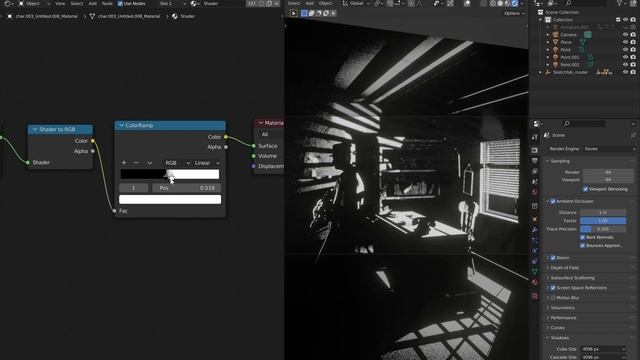Click the viewport overlays icon
The height and width of the screenshot is (360, 640).
pos(467,3)
